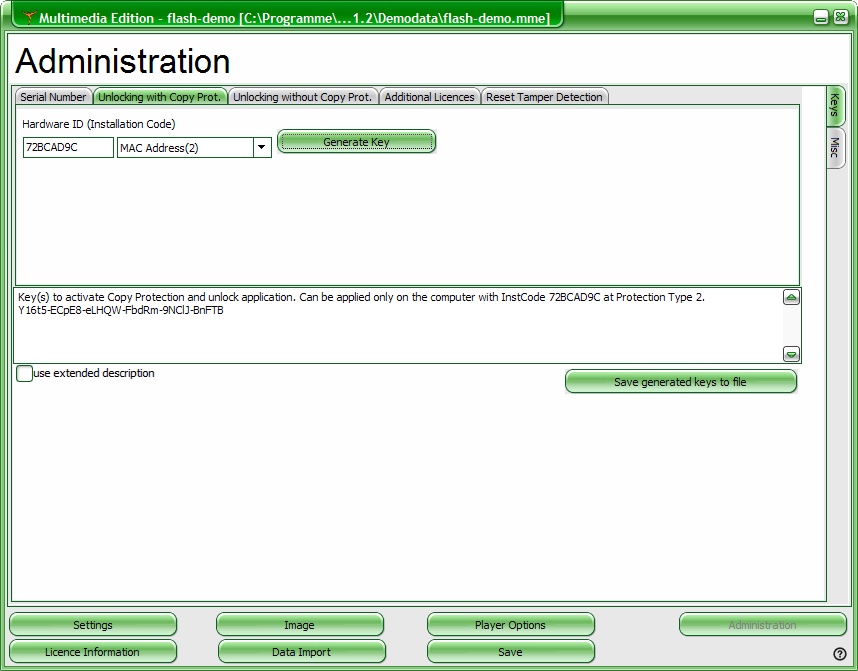Open the Player Options section

(x=510, y=625)
